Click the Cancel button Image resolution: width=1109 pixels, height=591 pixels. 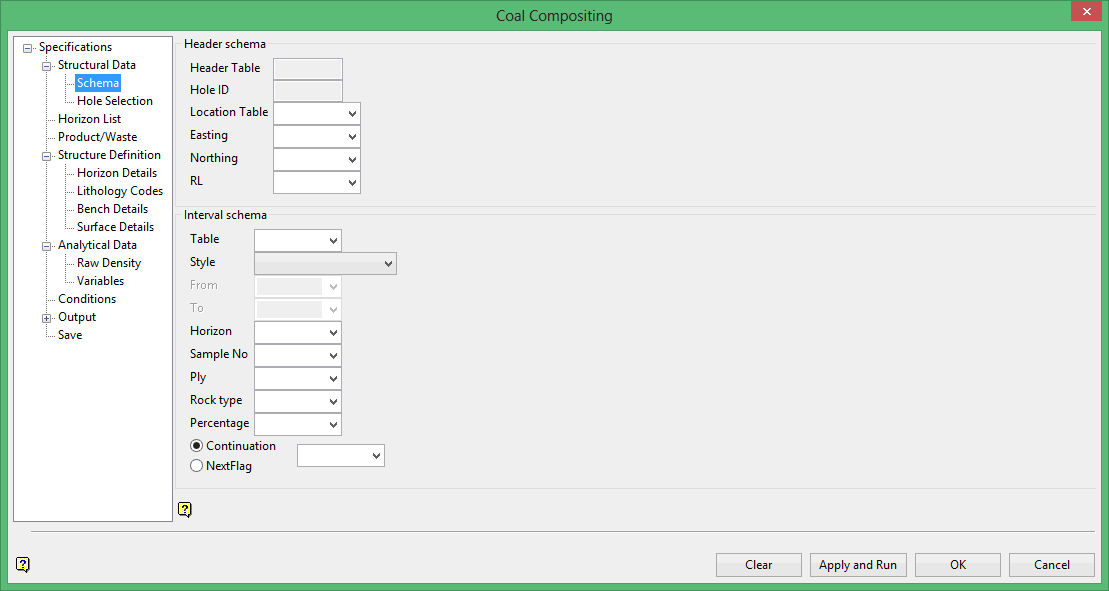(x=1051, y=565)
